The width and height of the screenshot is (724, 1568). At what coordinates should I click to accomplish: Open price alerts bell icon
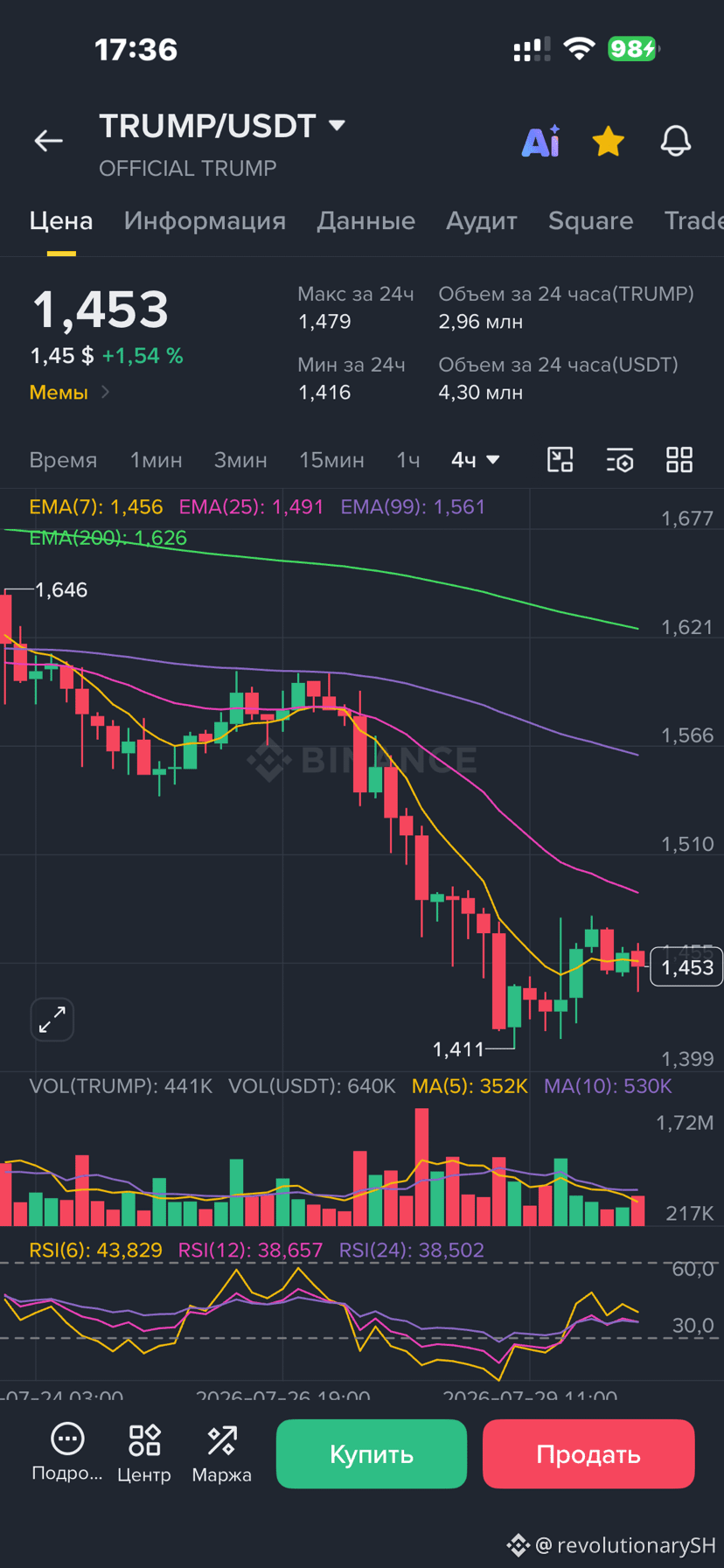[x=675, y=141]
